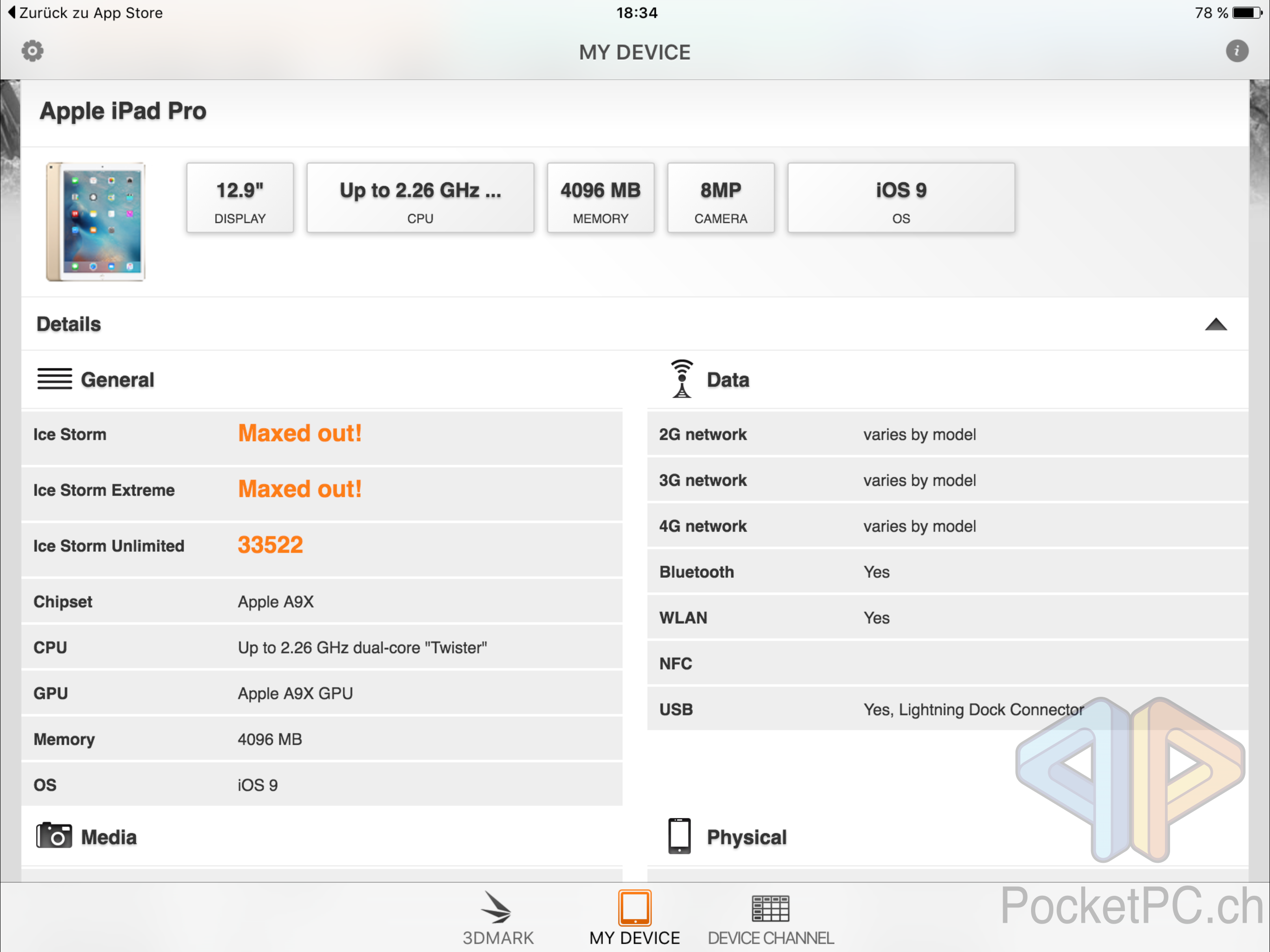Select the 8MP Camera tile
Image resolution: width=1270 pixels, height=952 pixels.
(x=721, y=198)
